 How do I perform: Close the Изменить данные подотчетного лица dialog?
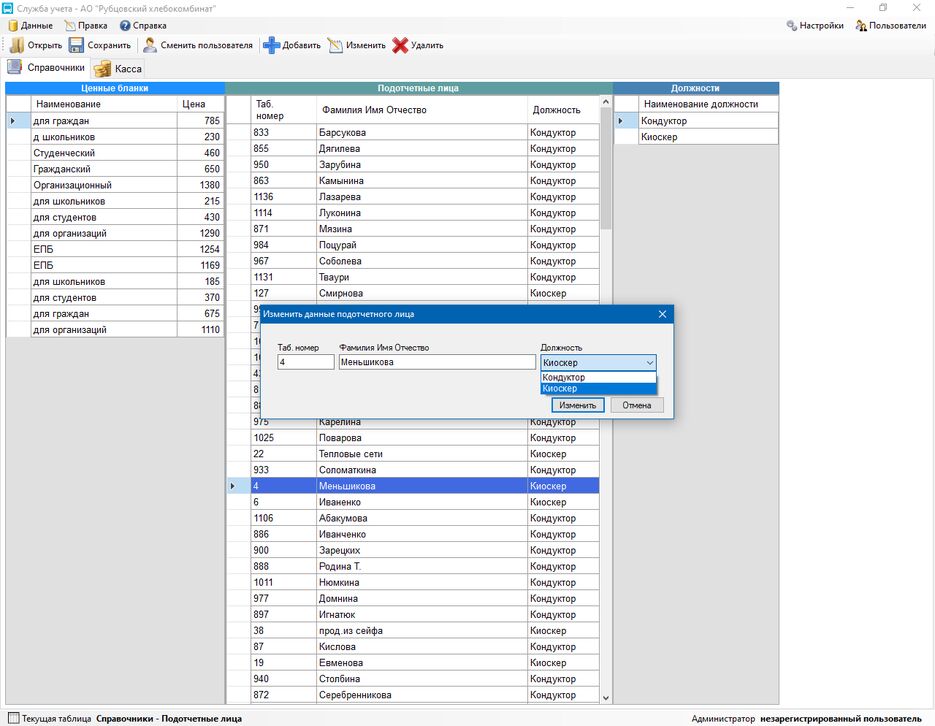pyautogui.click(x=662, y=314)
